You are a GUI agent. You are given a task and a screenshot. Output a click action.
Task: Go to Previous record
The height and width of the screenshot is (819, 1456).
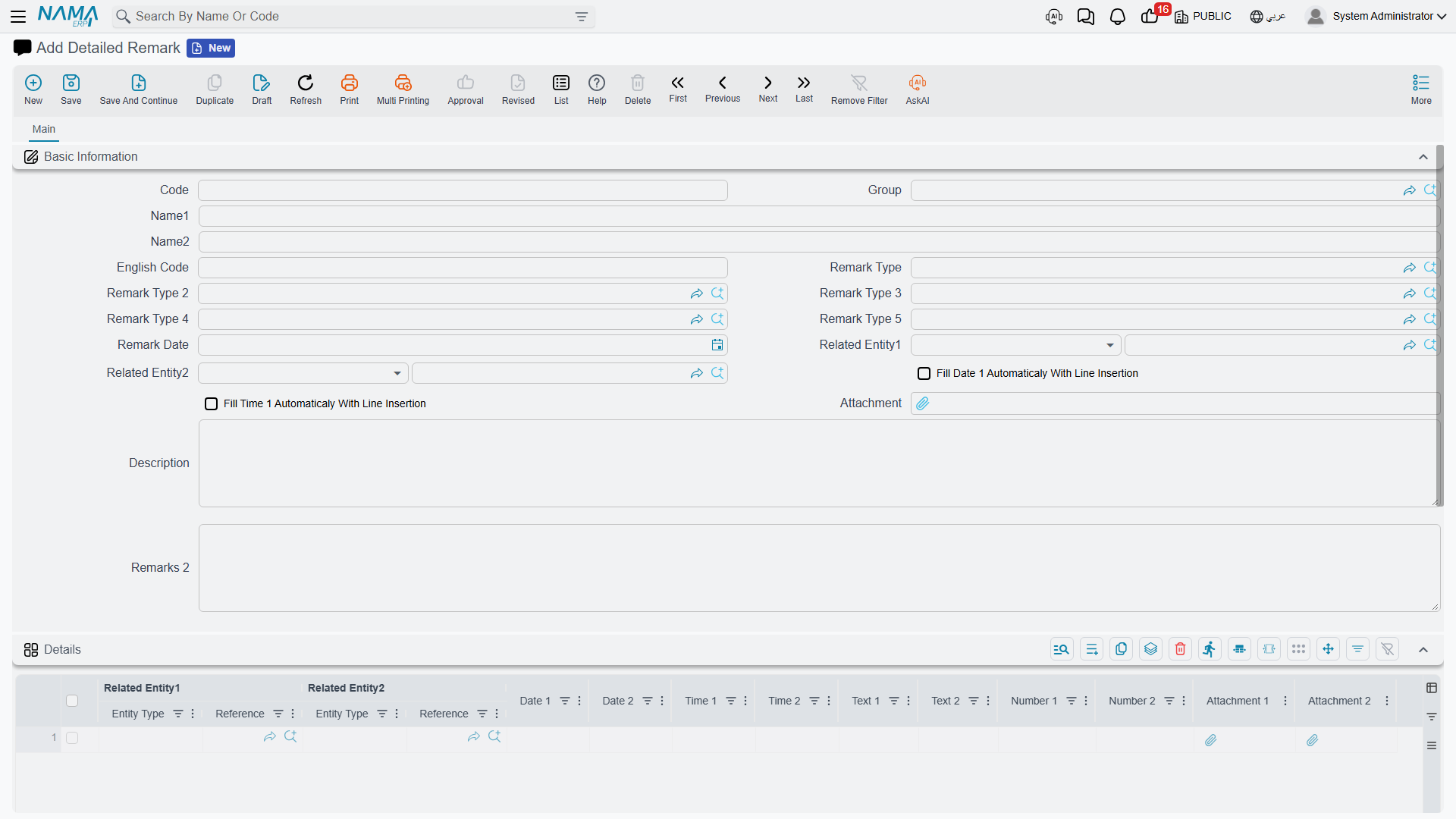723,89
